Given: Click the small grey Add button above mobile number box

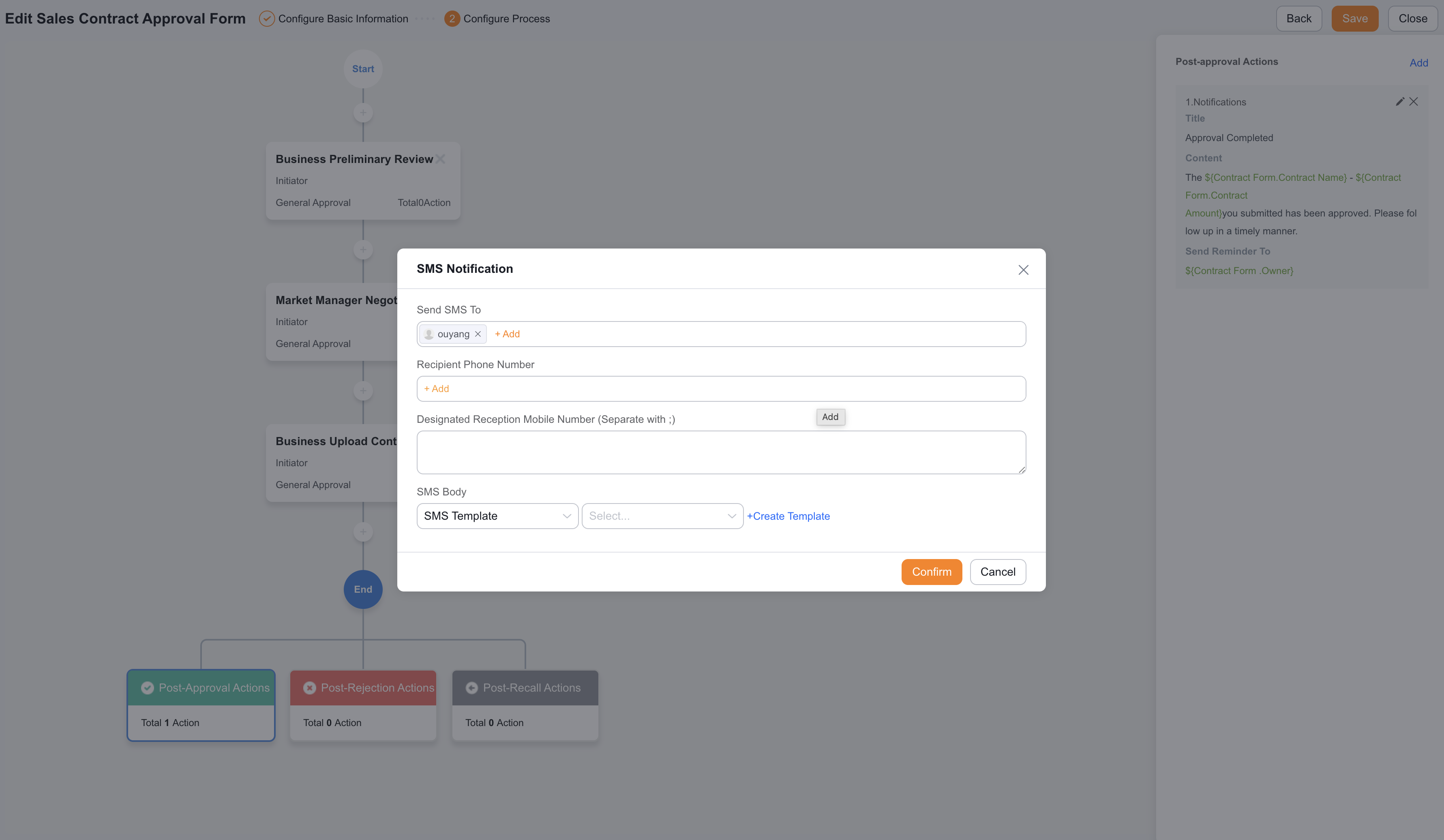Looking at the screenshot, I should (830, 417).
